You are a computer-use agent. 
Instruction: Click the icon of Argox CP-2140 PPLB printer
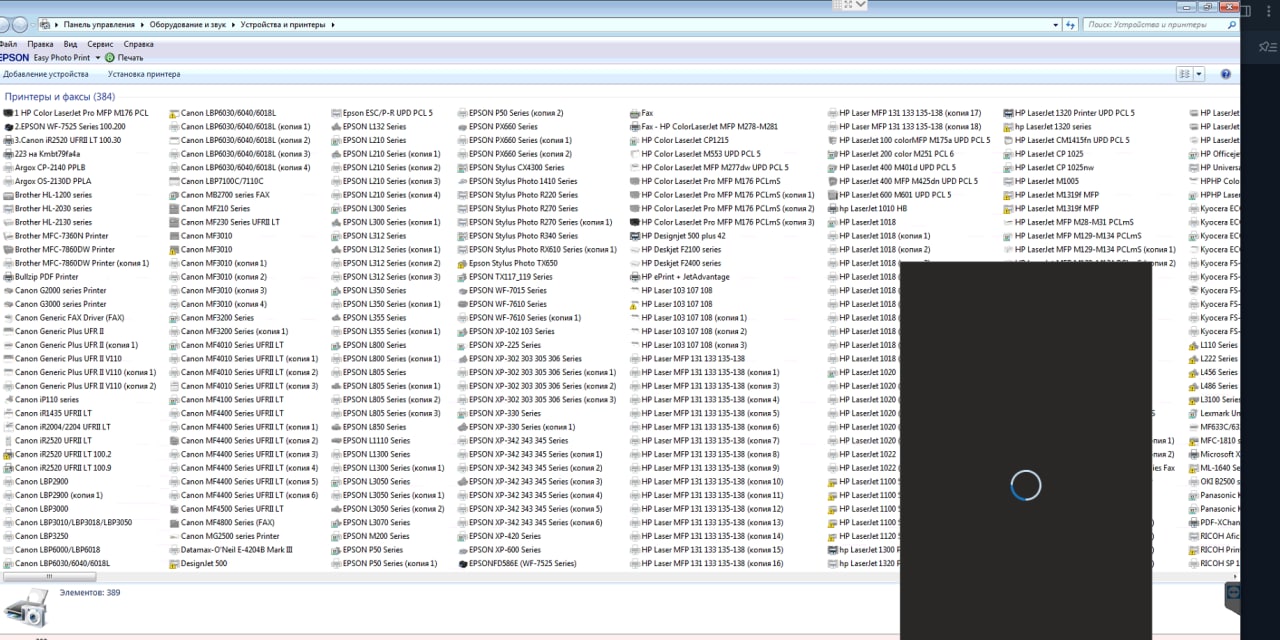coord(8,168)
